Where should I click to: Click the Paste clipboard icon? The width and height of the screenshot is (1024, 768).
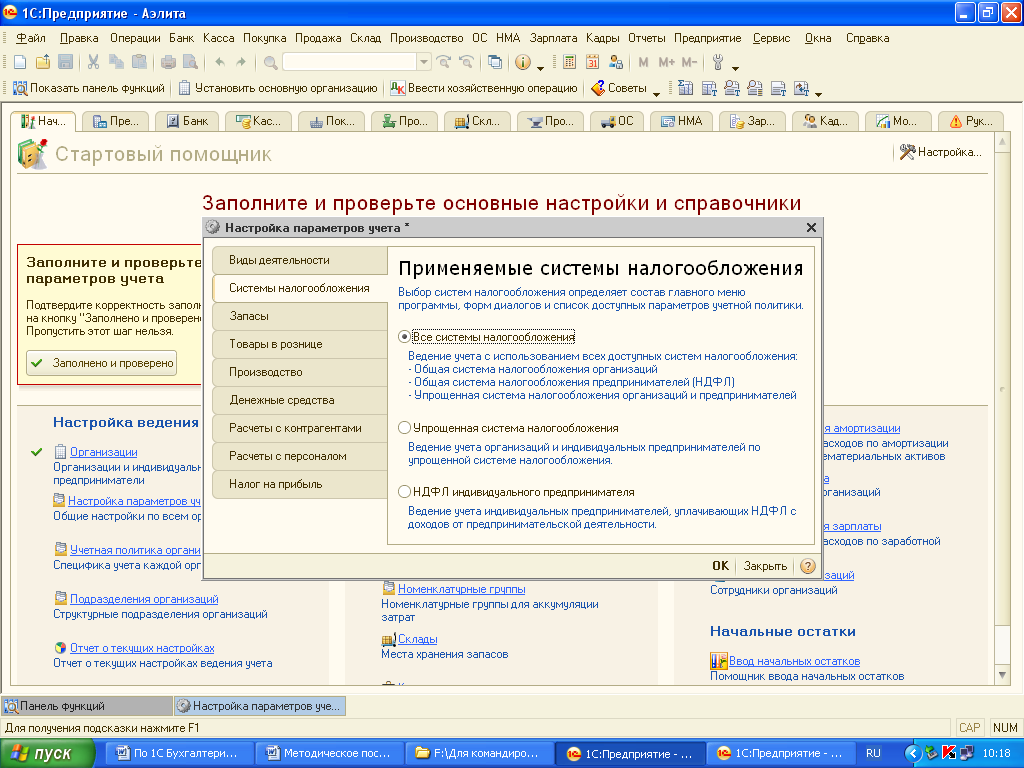point(139,62)
